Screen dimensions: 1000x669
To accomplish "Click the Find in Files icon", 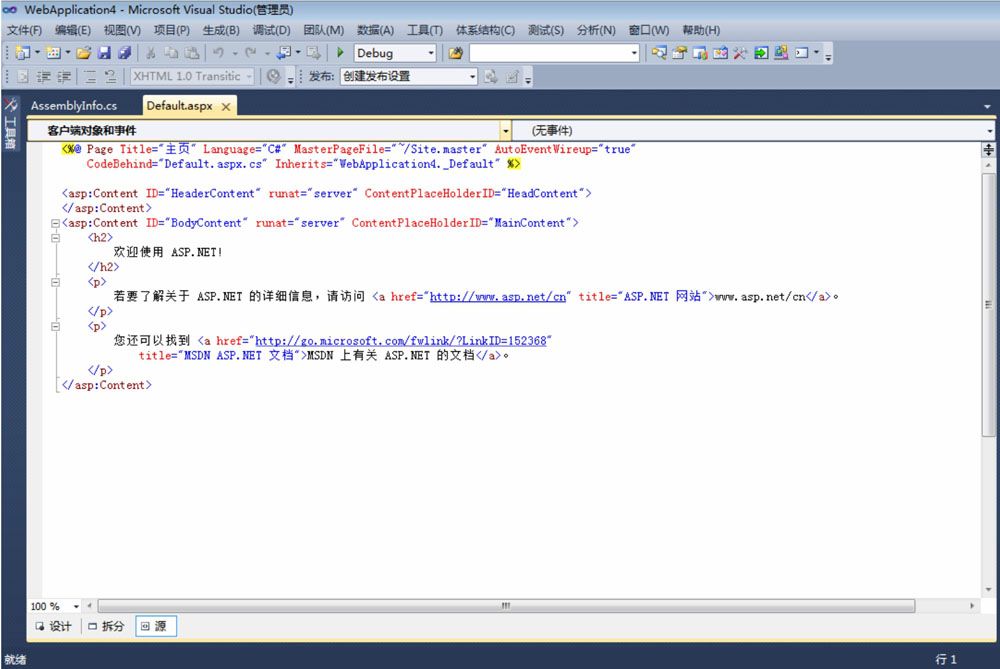I will coord(455,53).
